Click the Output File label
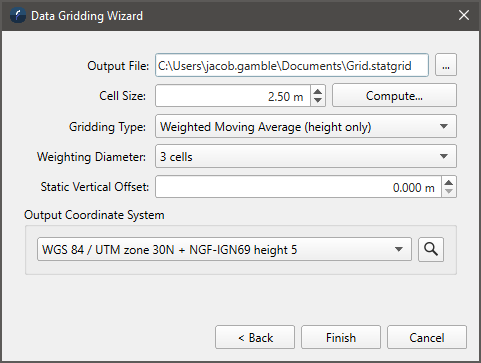 click(118, 66)
